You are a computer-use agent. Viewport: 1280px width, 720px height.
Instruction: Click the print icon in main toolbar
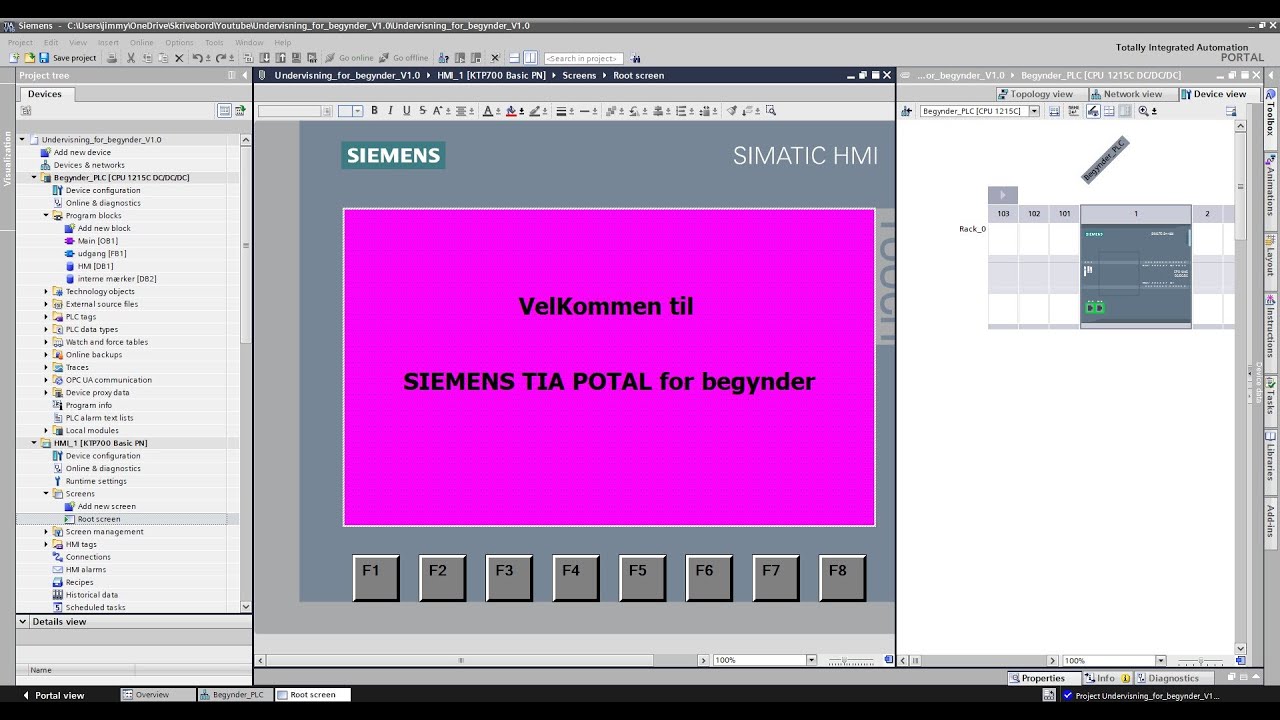point(112,58)
